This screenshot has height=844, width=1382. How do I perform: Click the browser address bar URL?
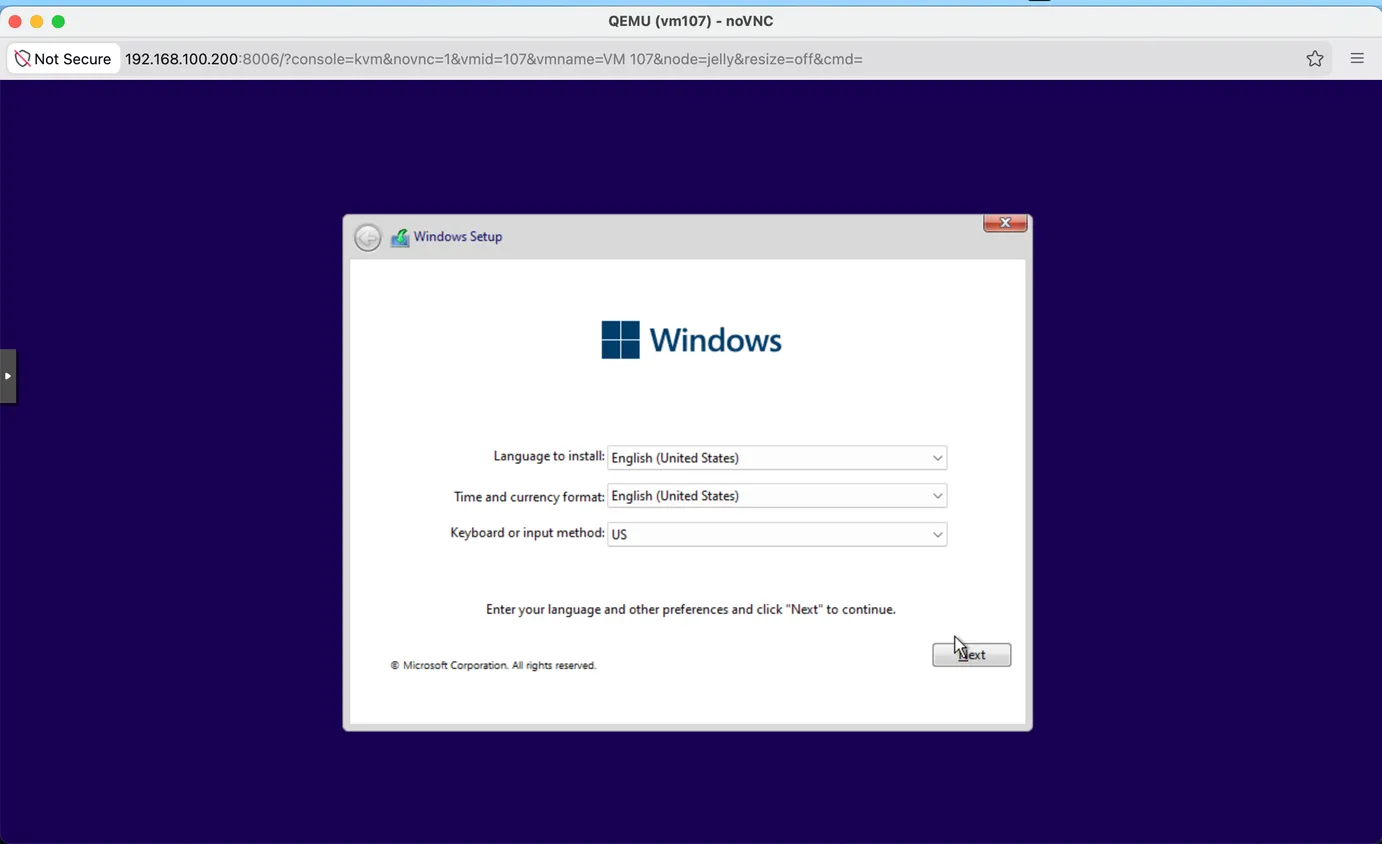493,59
